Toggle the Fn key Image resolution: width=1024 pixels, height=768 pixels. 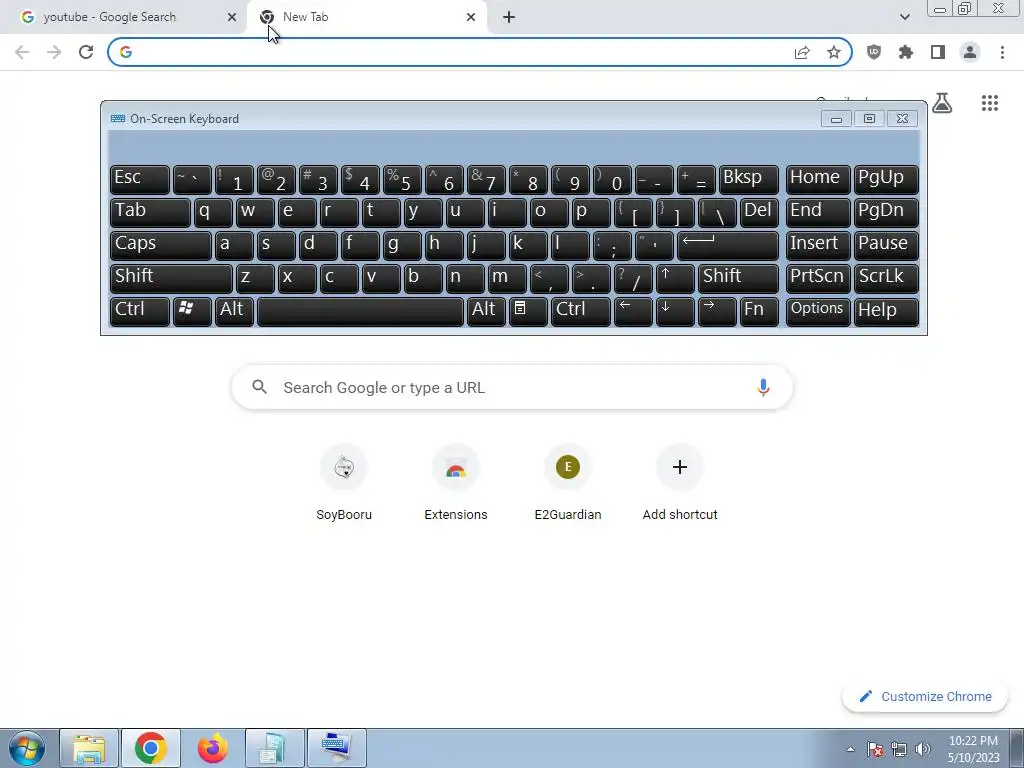tap(759, 311)
